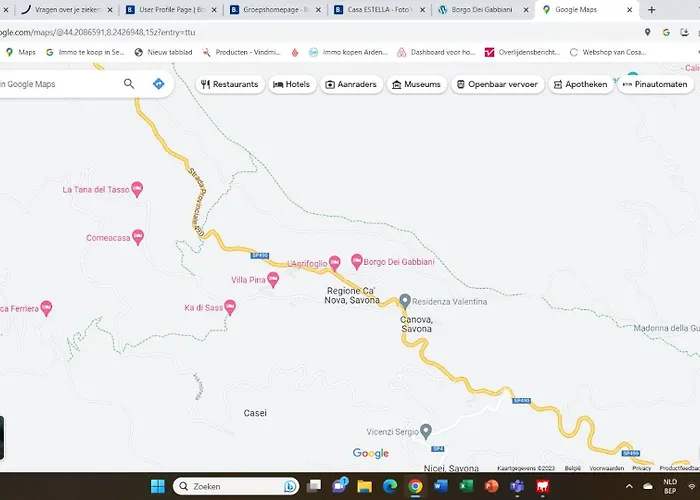Open the Producten - Vindmi... bookmark

[x=242, y=52]
